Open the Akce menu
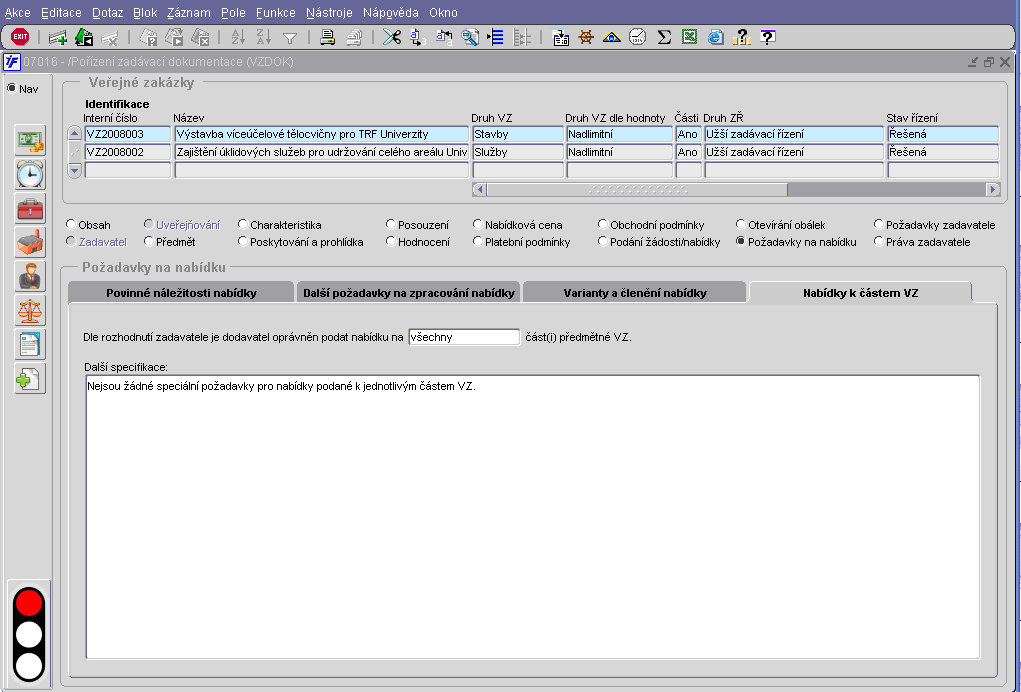1021x692 pixels. coord(18,12)
